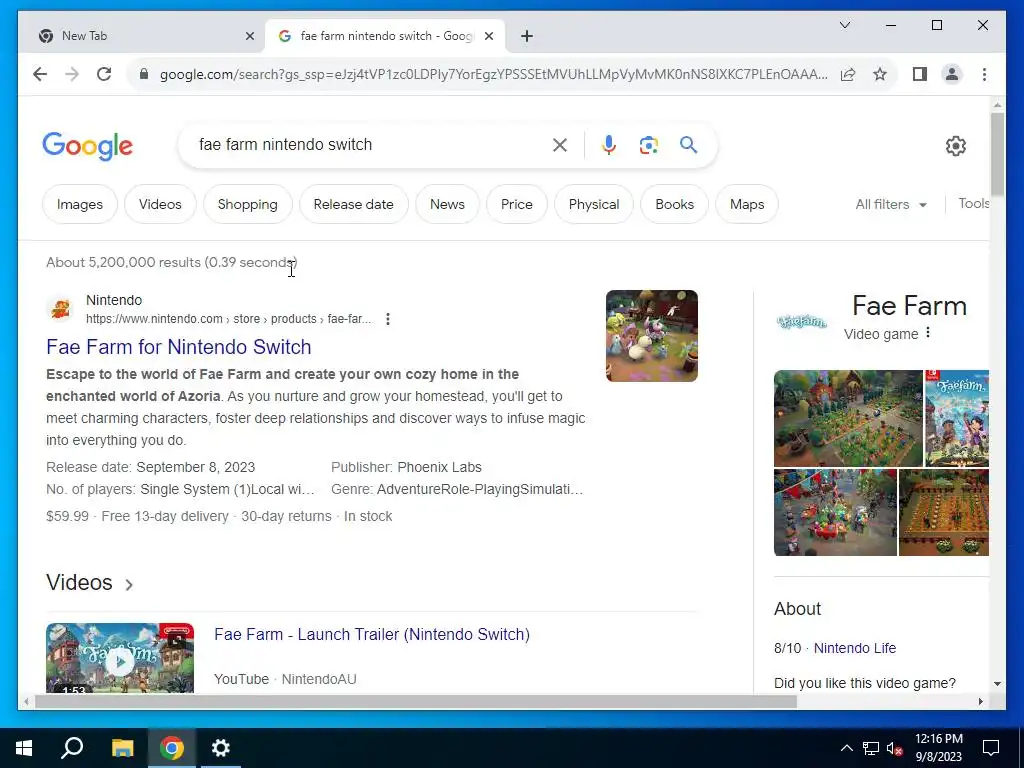Open more options beside Video game label
1024x768 pixels.
tap(928, 333)
